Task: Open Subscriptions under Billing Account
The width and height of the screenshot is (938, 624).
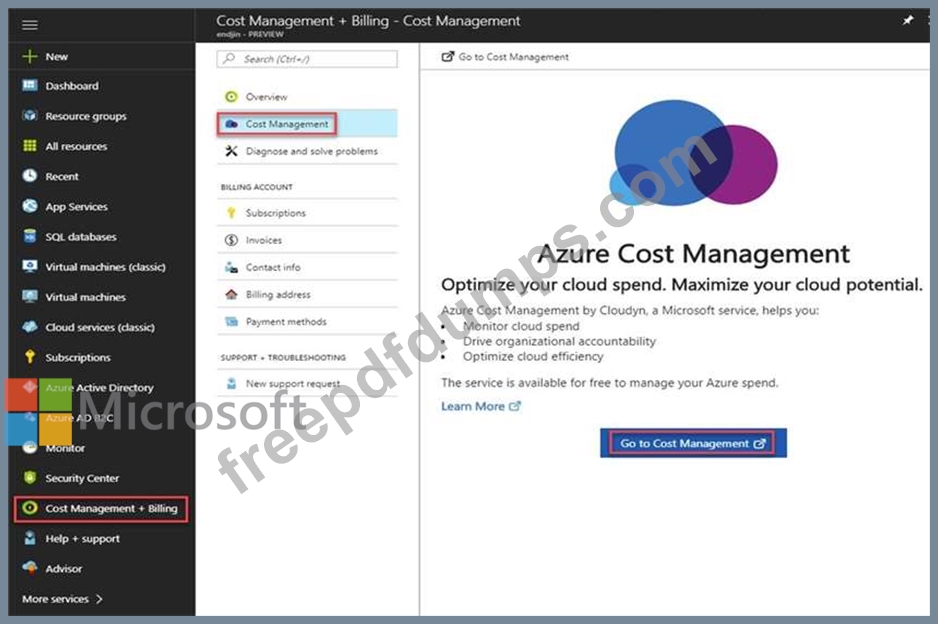Action: click(307, 212)
